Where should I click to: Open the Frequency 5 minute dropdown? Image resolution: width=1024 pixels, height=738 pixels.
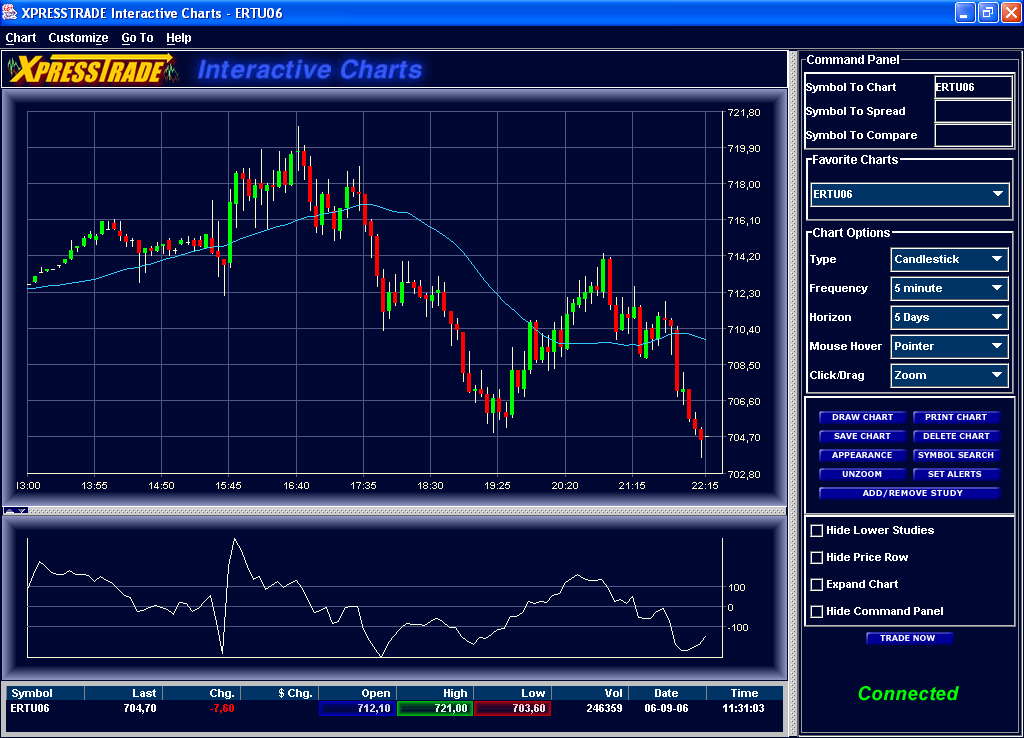coord(949,288)
